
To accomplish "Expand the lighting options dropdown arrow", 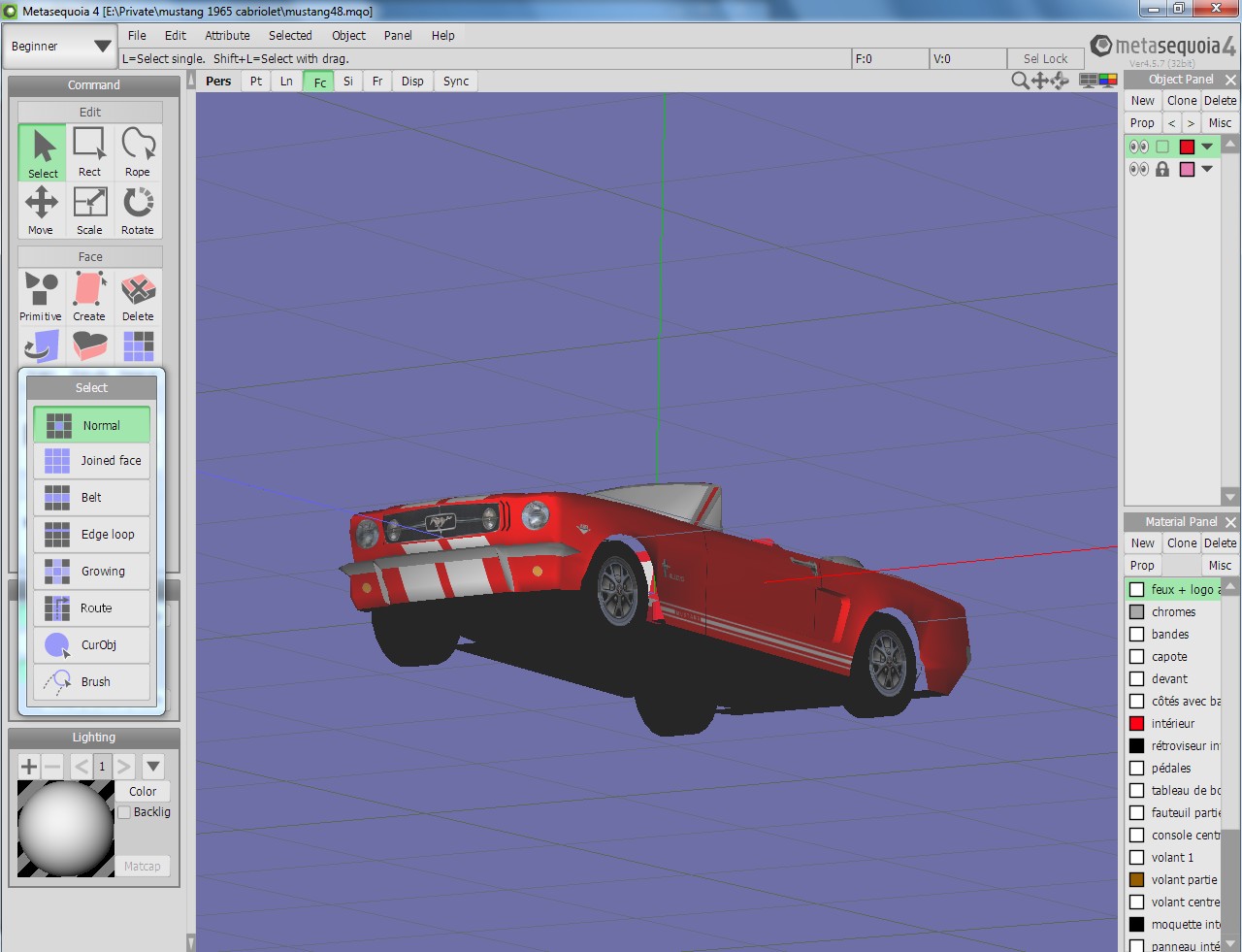I will (x=153, y=766).
